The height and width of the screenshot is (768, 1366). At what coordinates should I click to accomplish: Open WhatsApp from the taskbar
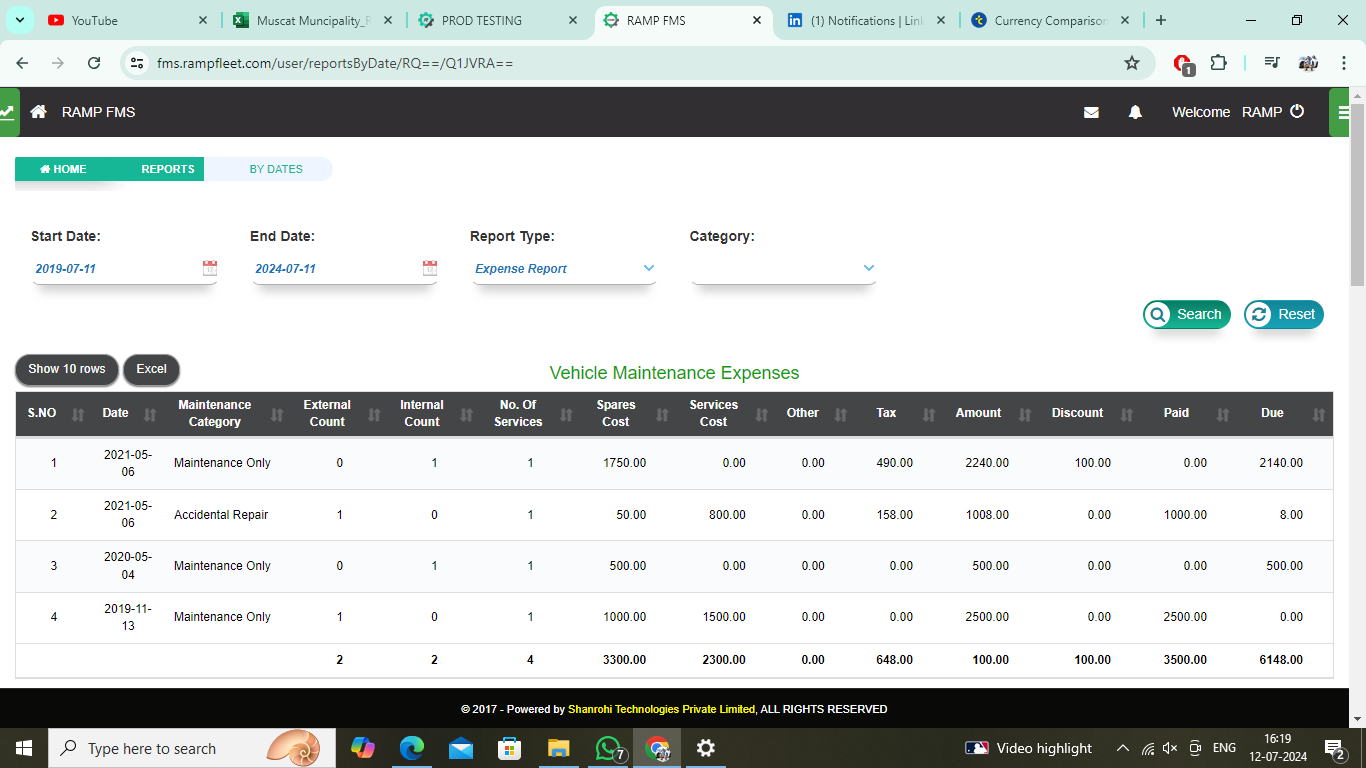608,747
